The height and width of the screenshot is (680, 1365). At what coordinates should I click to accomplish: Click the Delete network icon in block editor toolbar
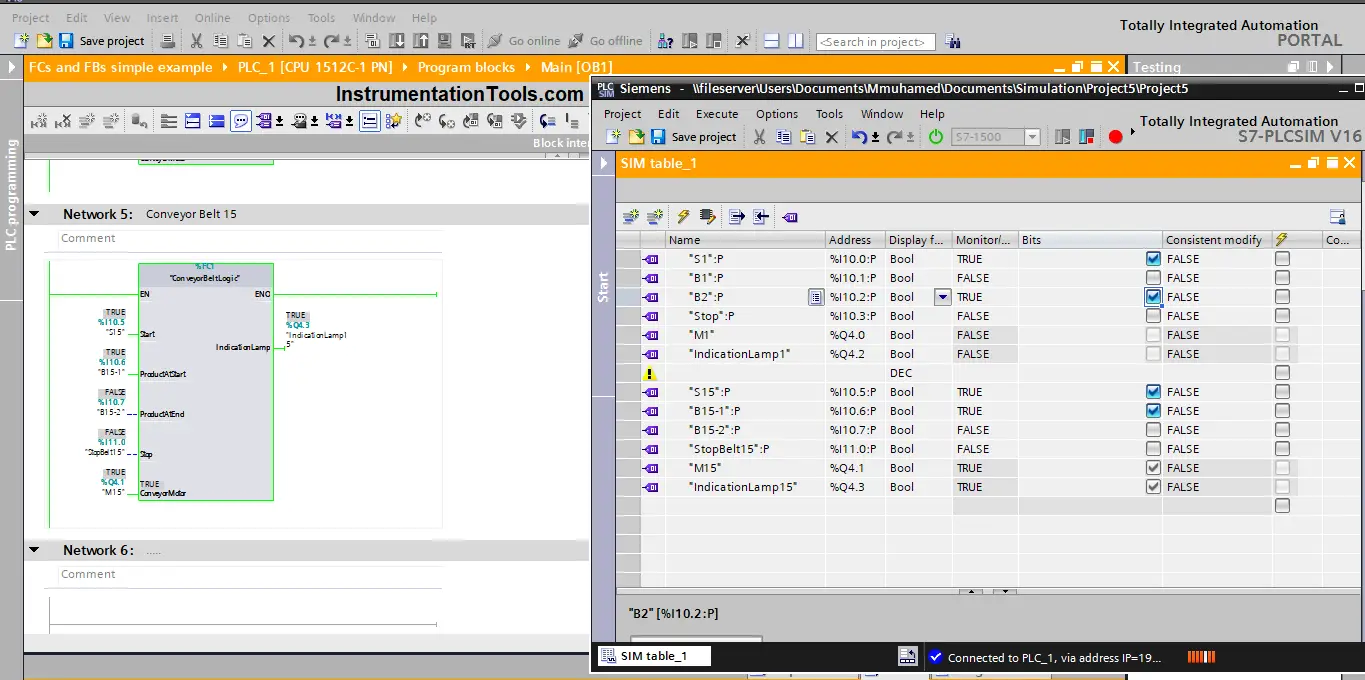(x=64, y=121)
